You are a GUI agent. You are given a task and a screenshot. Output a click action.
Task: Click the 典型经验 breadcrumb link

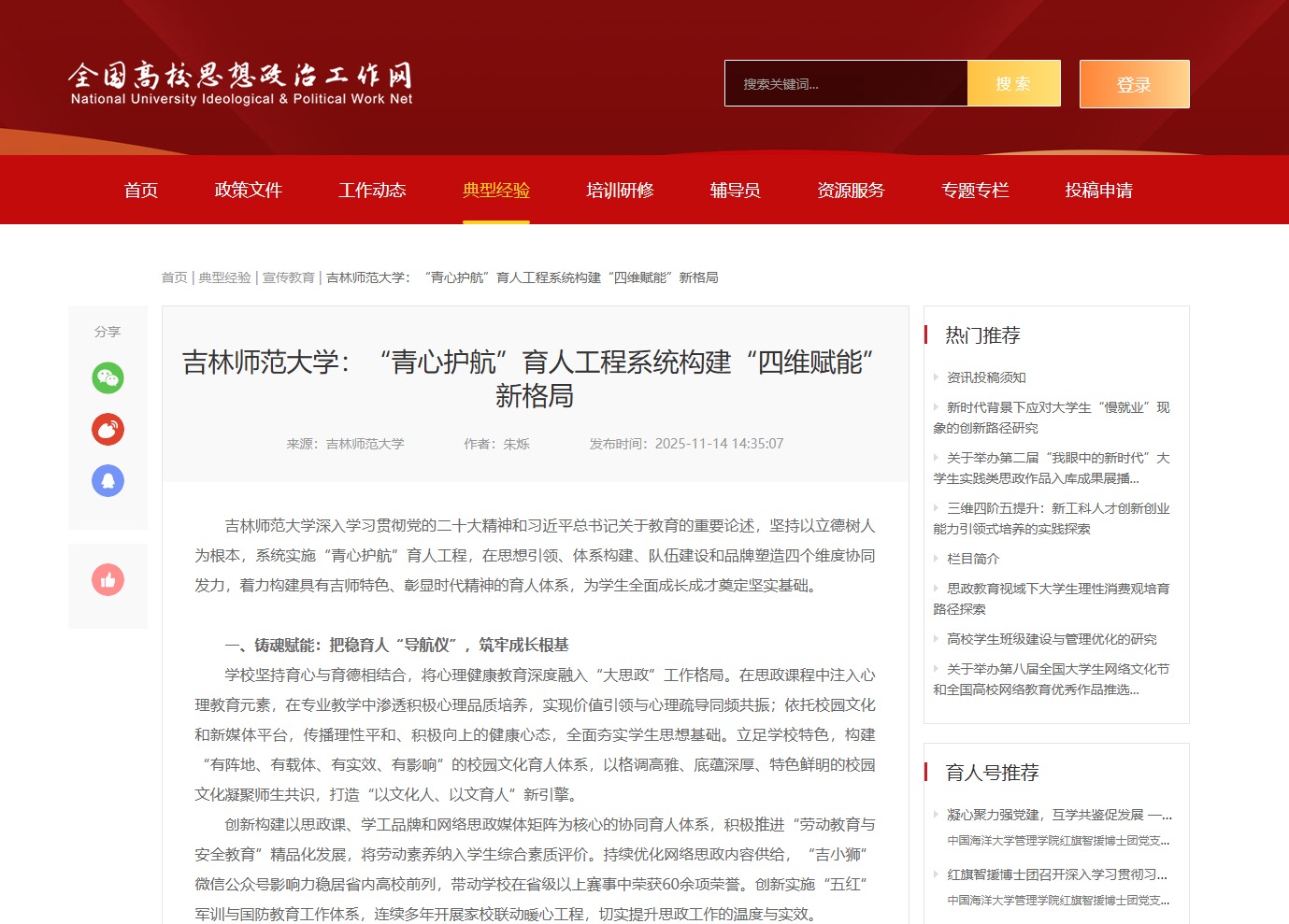coord(224,277)
